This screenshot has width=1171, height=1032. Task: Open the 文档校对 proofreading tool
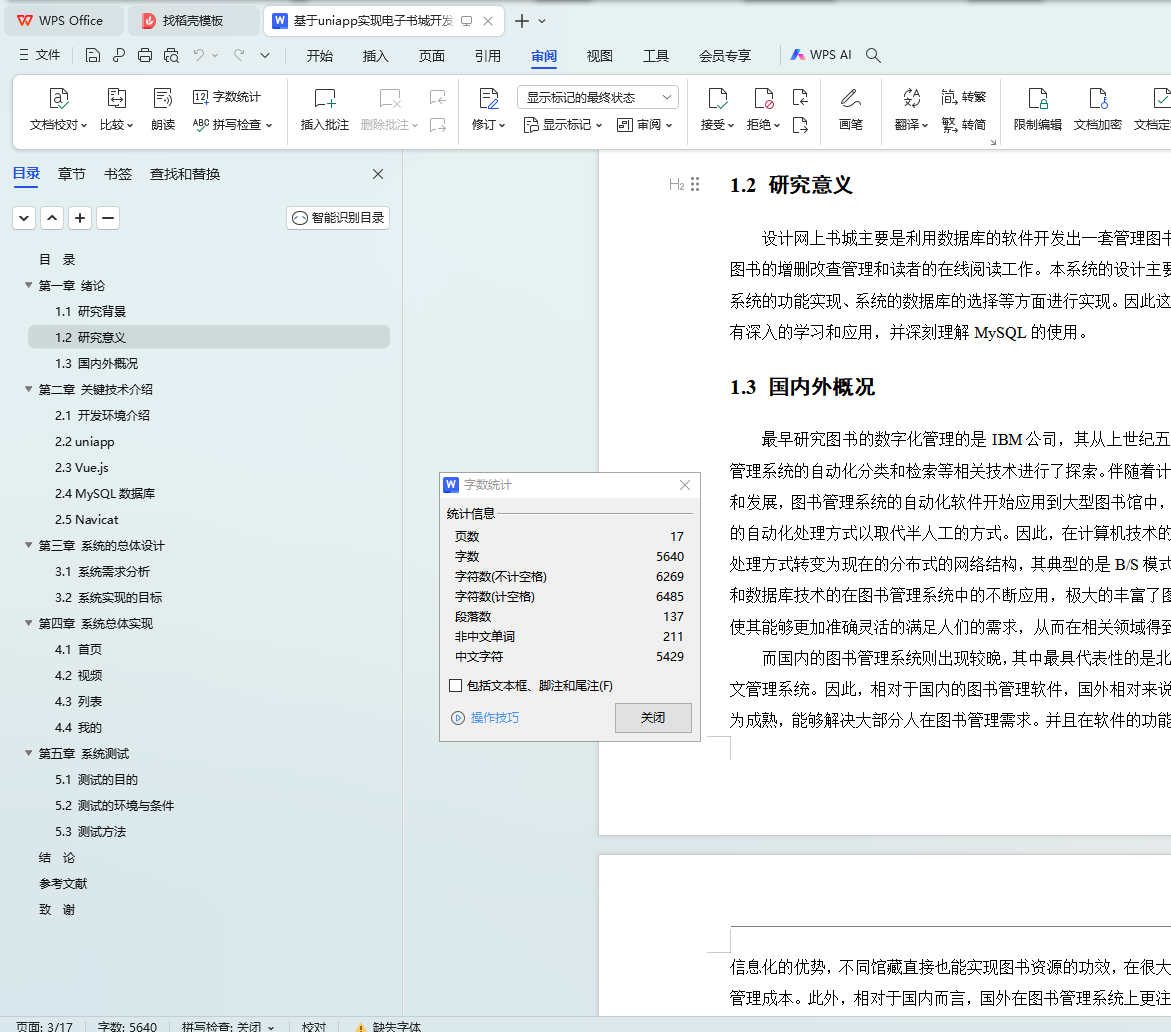58,110
